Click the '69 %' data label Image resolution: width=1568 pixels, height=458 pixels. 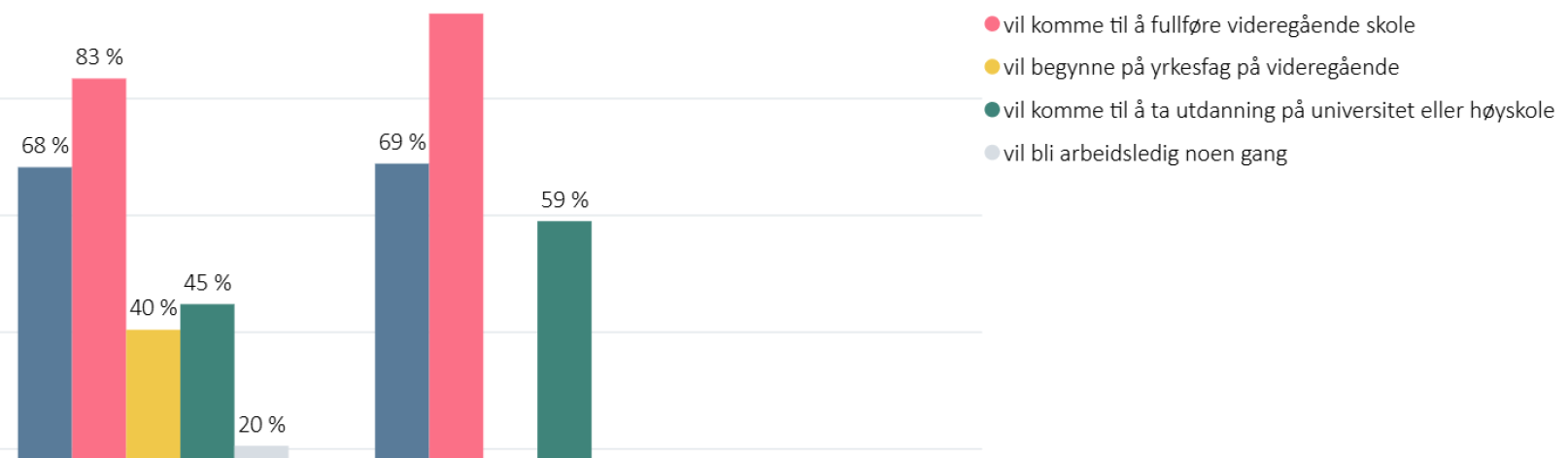click(x=401, y=143)
